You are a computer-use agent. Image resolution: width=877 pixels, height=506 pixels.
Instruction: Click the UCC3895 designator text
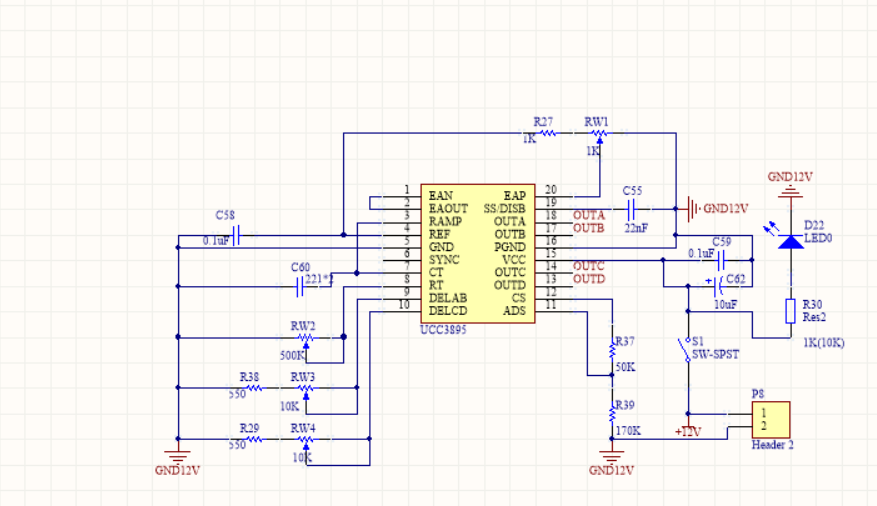pos(443,330)
